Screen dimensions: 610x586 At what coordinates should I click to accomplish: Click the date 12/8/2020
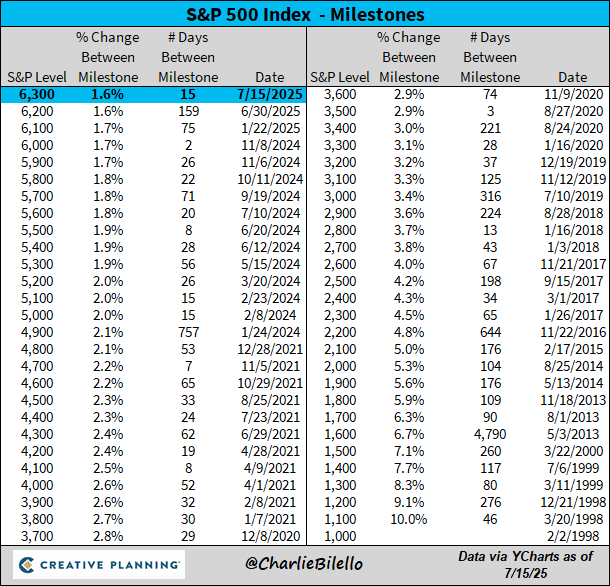270,536
